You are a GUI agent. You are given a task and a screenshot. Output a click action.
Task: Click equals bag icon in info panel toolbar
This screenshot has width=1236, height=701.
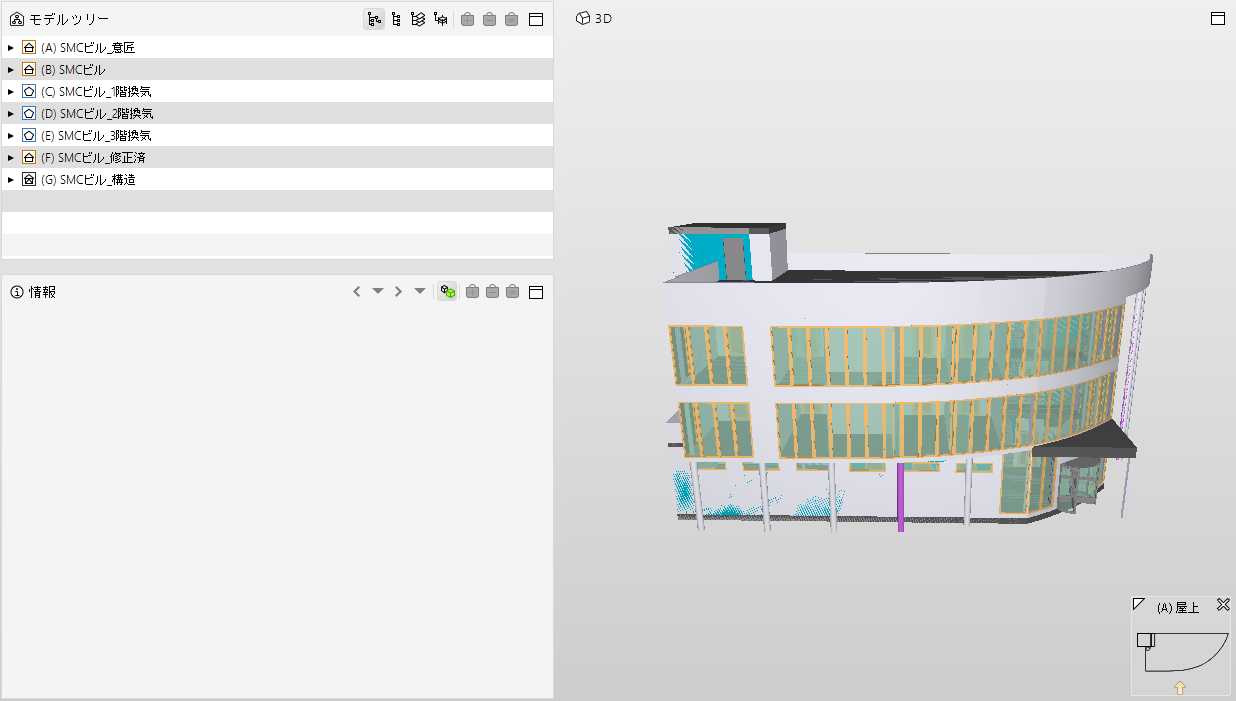pos(513,292)
